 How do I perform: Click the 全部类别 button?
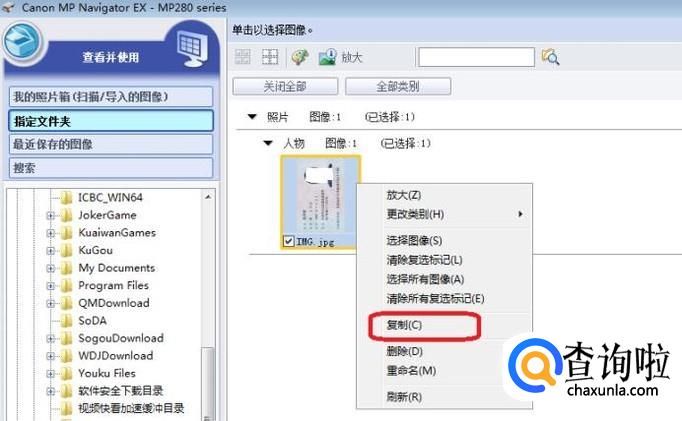tap(398, 86)
